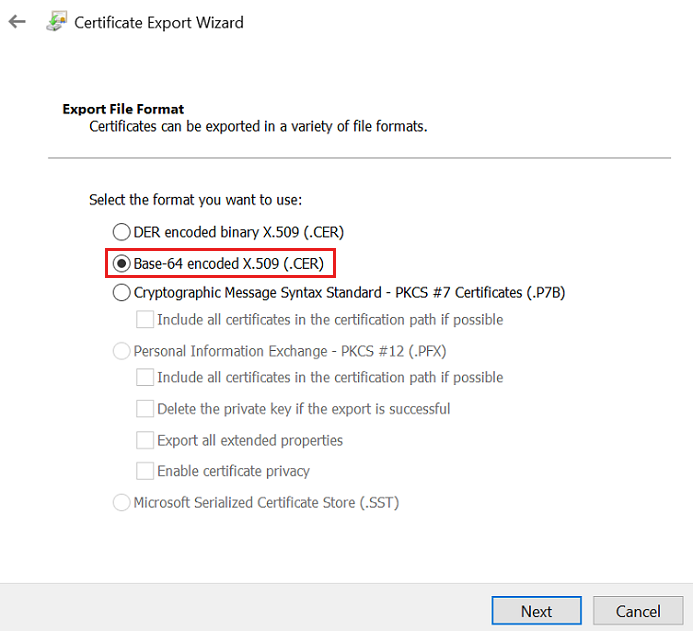Check Include all certificates under PKCS #12
The width and height of the screenshot is (693, 631).
(145, 377)
